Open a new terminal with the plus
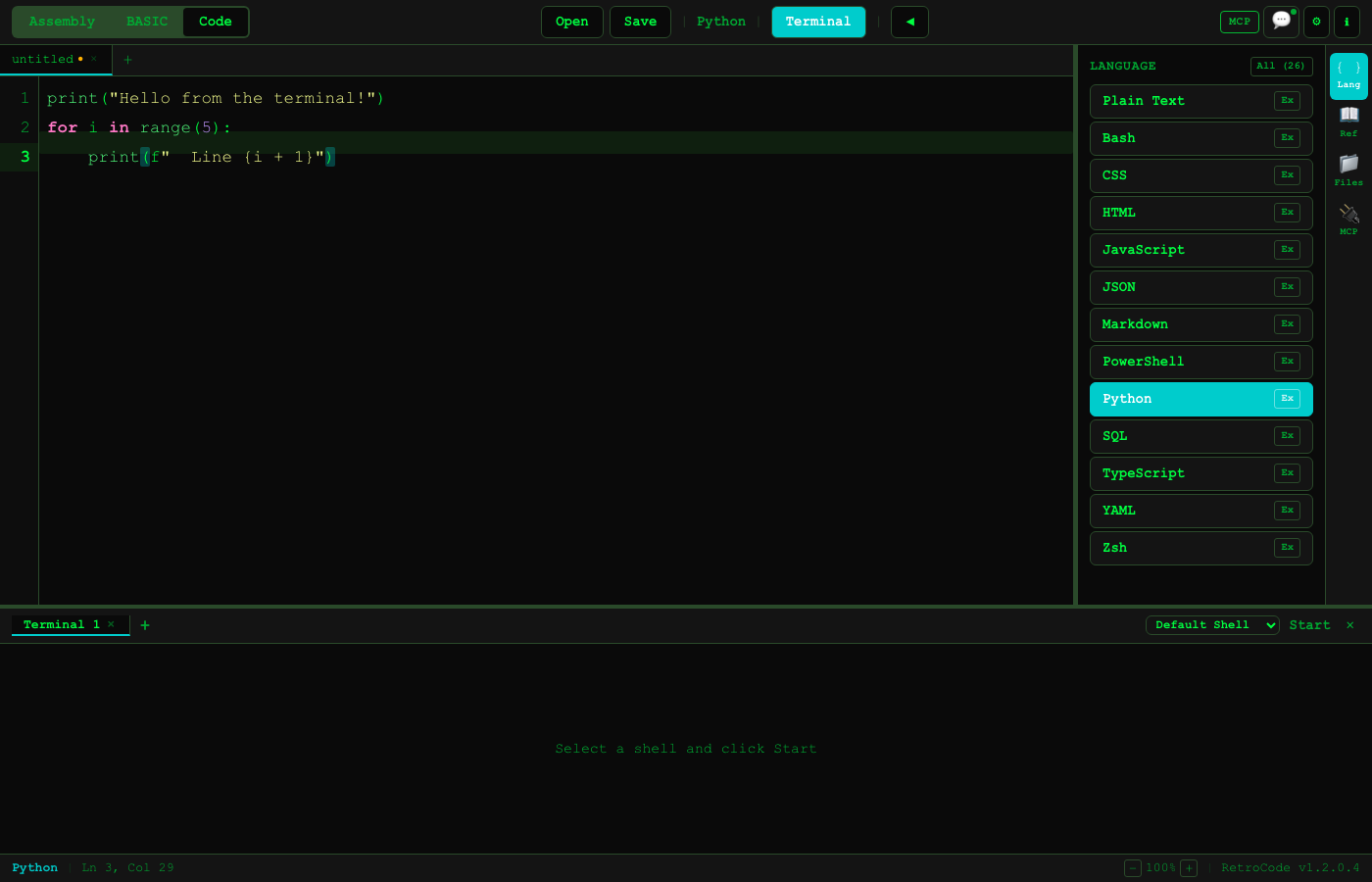Image resolution: width=1372 pixels, height=882 pixels. (x=145, y=624)
